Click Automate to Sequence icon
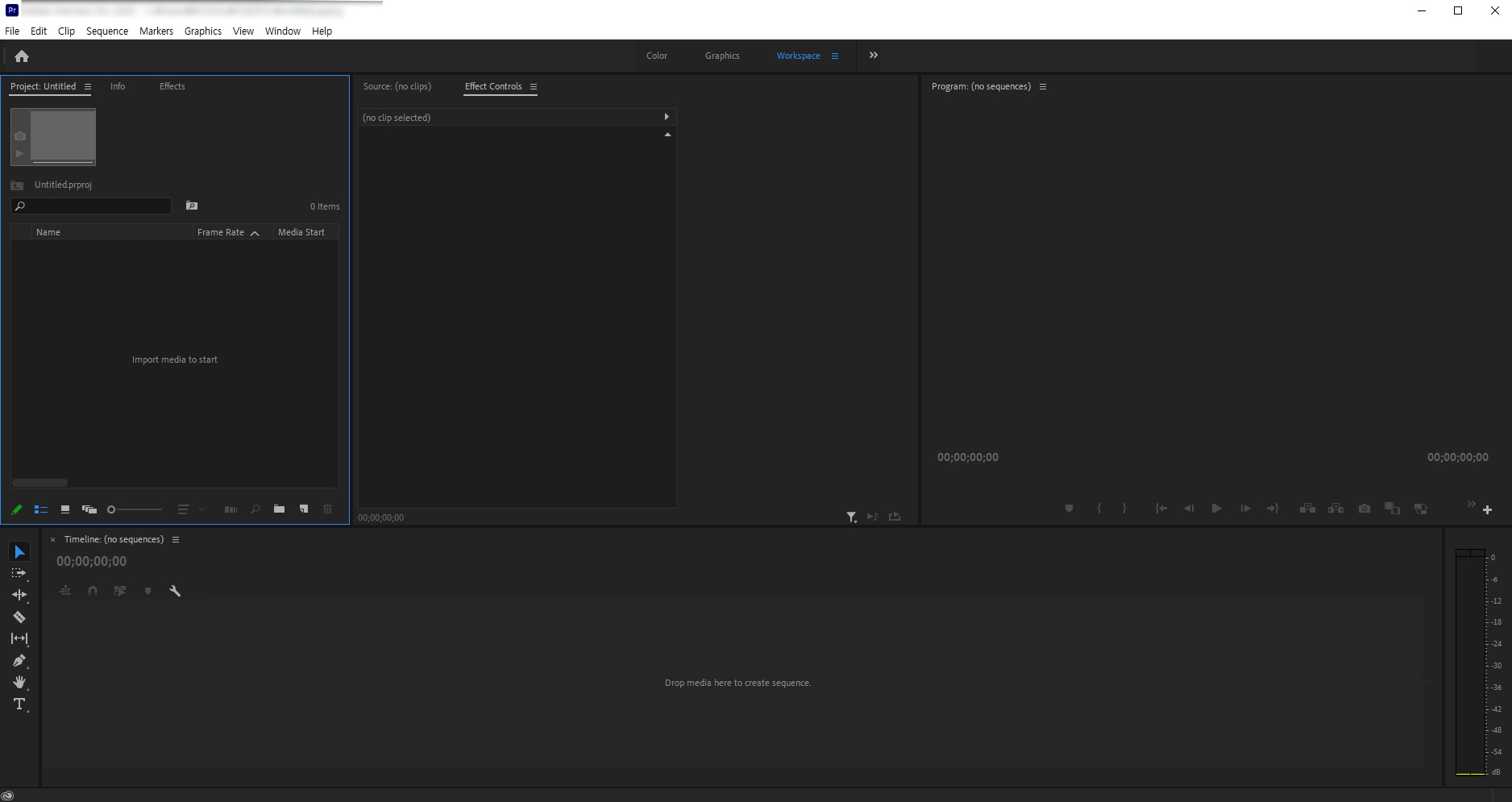Screen dimensions: 1512x802 (231, 509)
